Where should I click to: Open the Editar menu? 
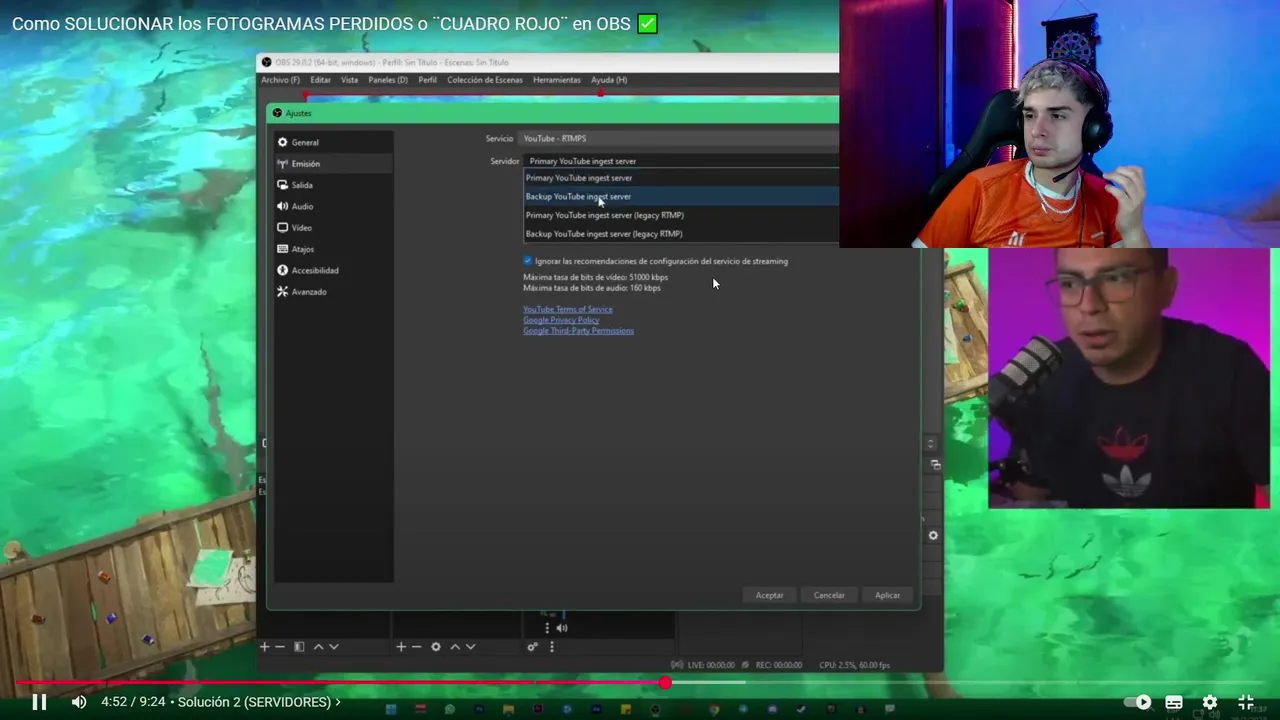(320, 80)
